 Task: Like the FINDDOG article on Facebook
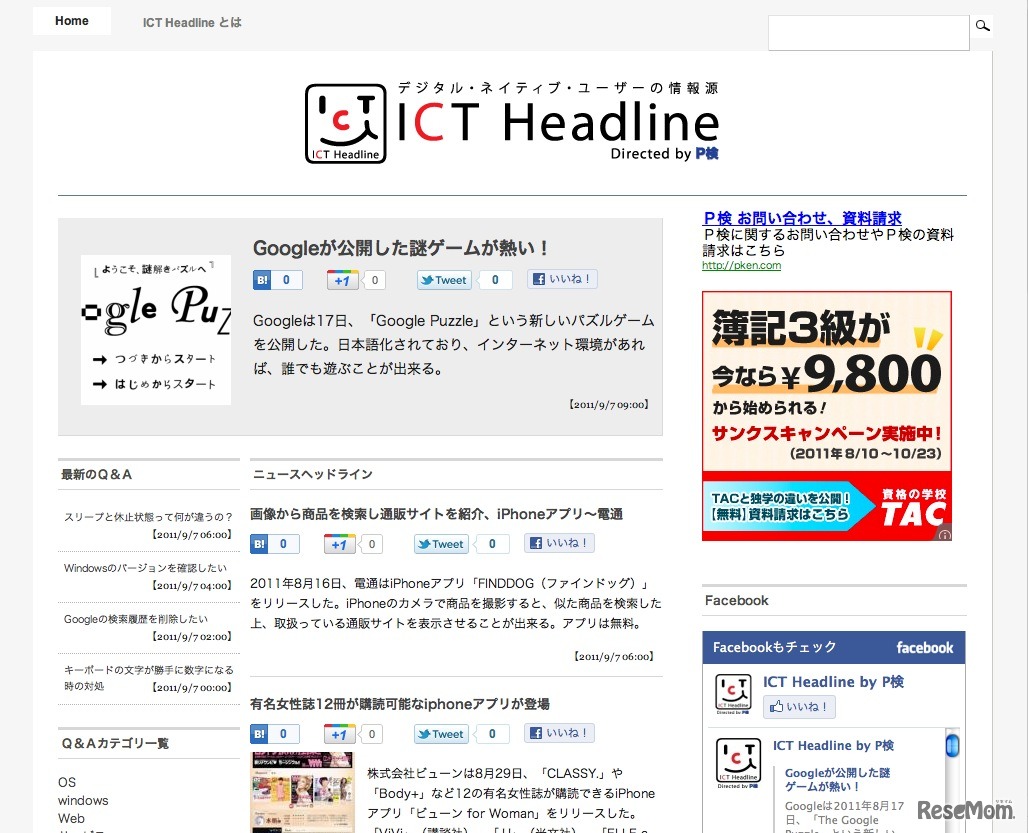(559, 543)
